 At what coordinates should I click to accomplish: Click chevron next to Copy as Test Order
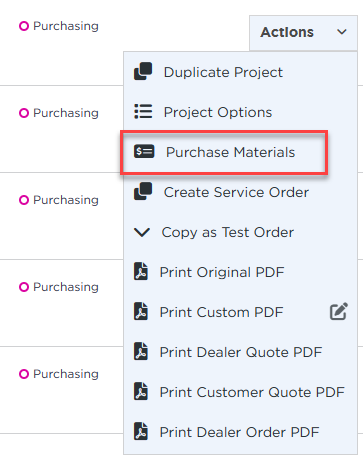pos(142,232)
